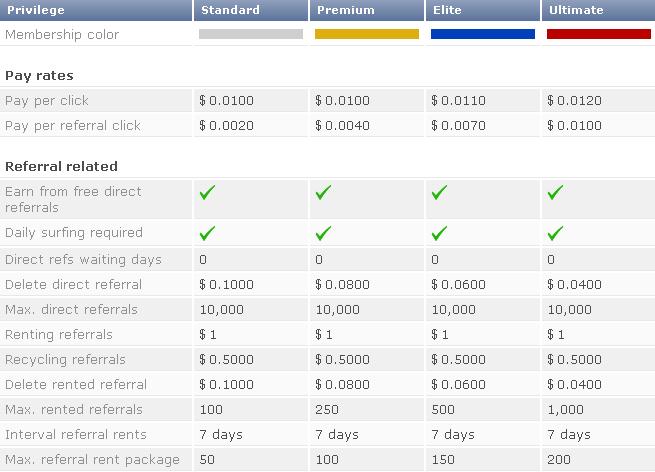Click Ultimate's green checkmark for free direct referrals
655x472 pixels.
pyautogui.click(x=556, y=193)
